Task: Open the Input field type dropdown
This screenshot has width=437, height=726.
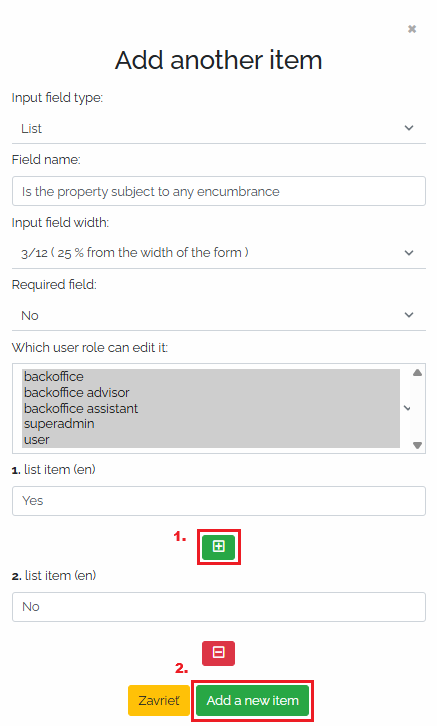Action: click(x=218, y=128)
